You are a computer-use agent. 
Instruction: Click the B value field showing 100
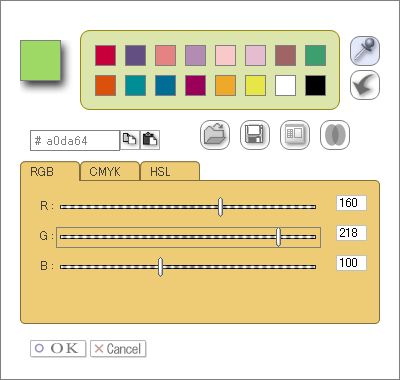351,263
